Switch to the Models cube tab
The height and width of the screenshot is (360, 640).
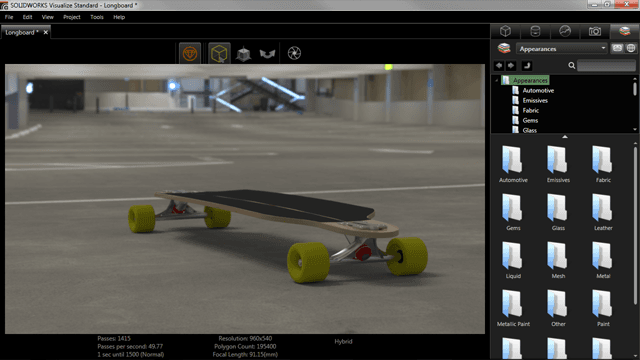click(x=505, y=31)
